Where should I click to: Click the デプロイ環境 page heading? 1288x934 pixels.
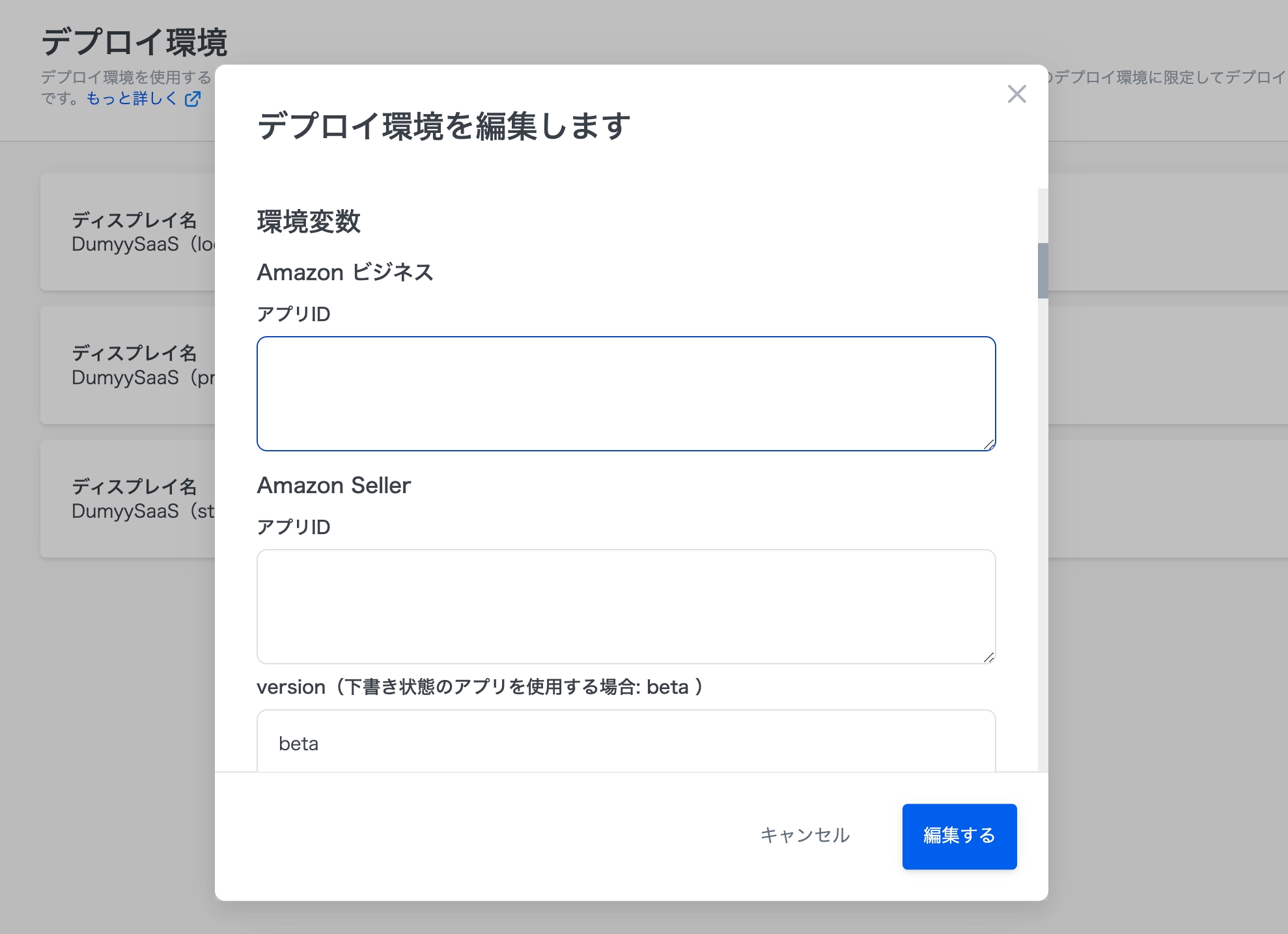point(134,42)
